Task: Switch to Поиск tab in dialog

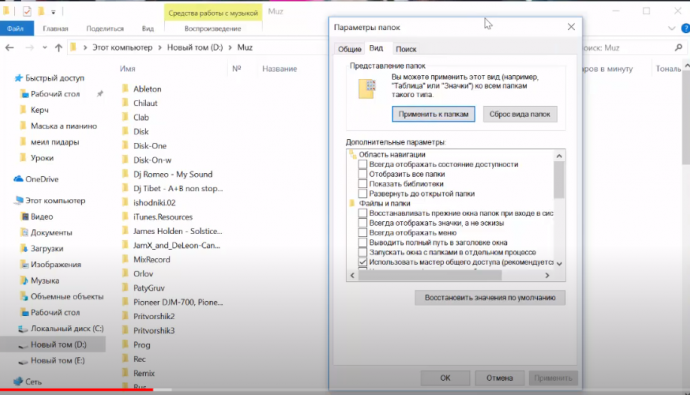Action: (x=406, y=49)
